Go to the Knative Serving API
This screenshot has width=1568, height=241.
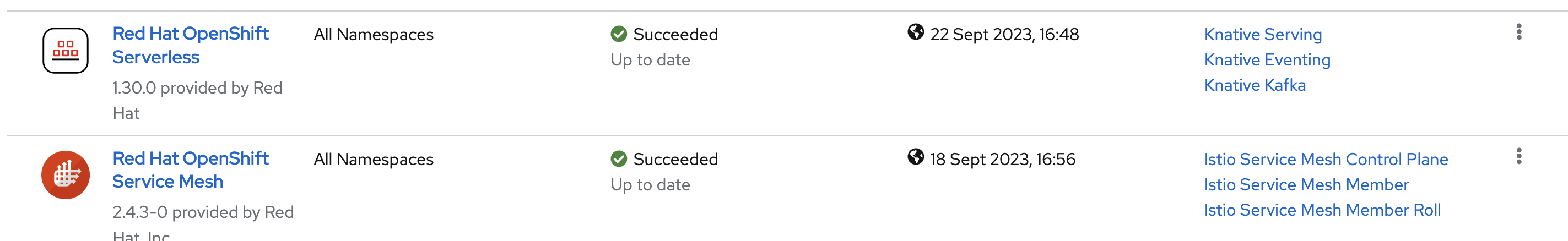tap(1262, 35)
